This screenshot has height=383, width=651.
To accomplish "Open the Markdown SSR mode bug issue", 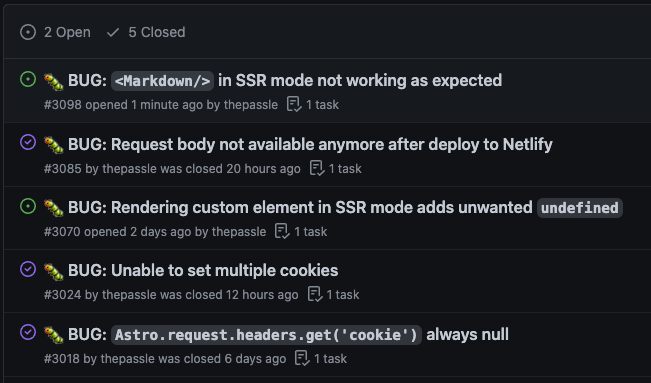I will (x=285, y=81).
